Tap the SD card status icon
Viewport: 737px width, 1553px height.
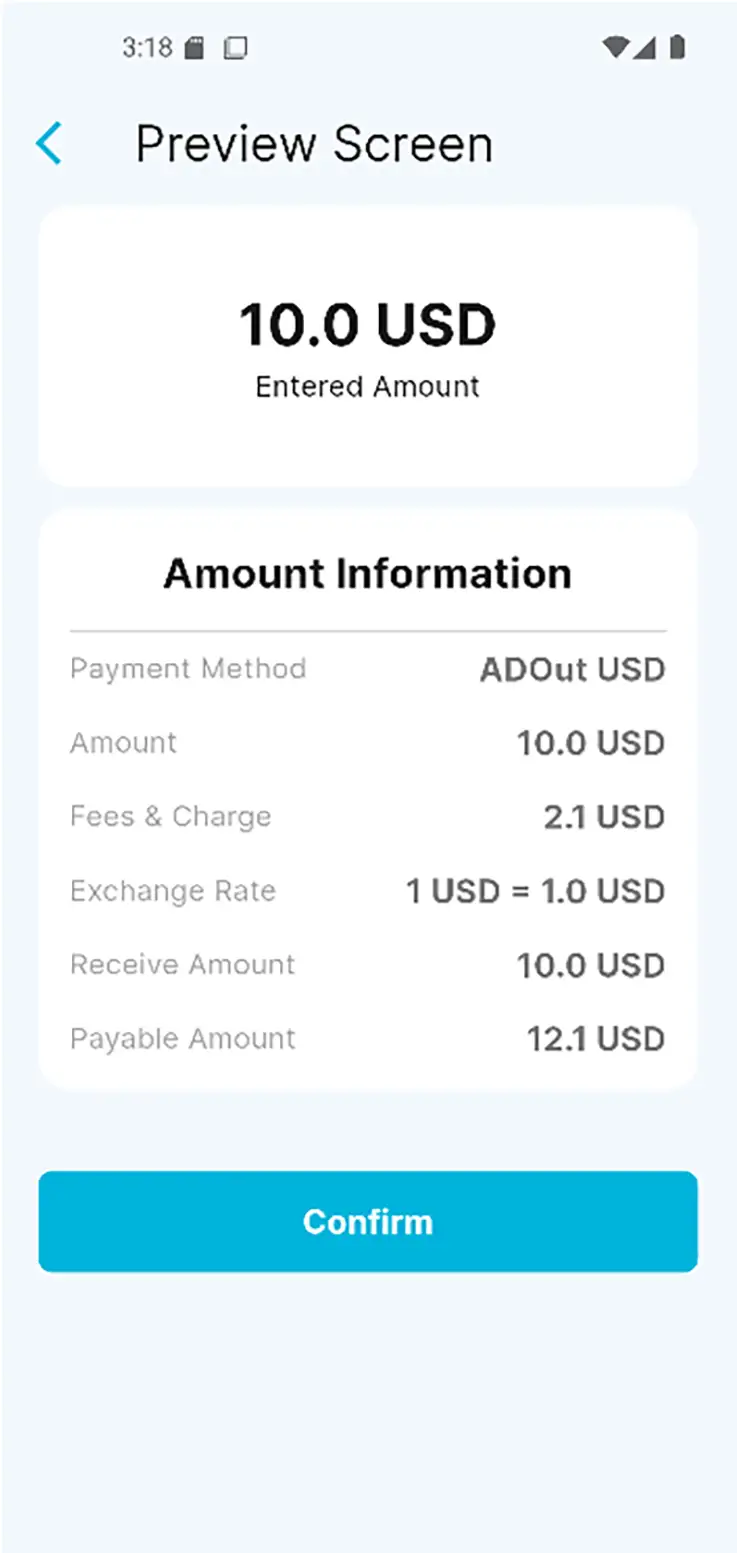click(x=195, y=48)
